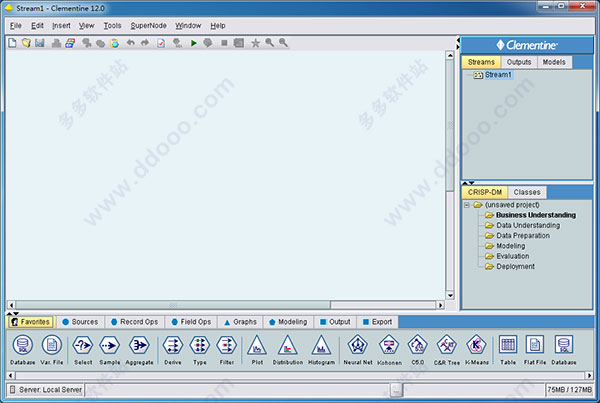Open the Graphs palette tab
600x403 pixels.
[240, 322]
